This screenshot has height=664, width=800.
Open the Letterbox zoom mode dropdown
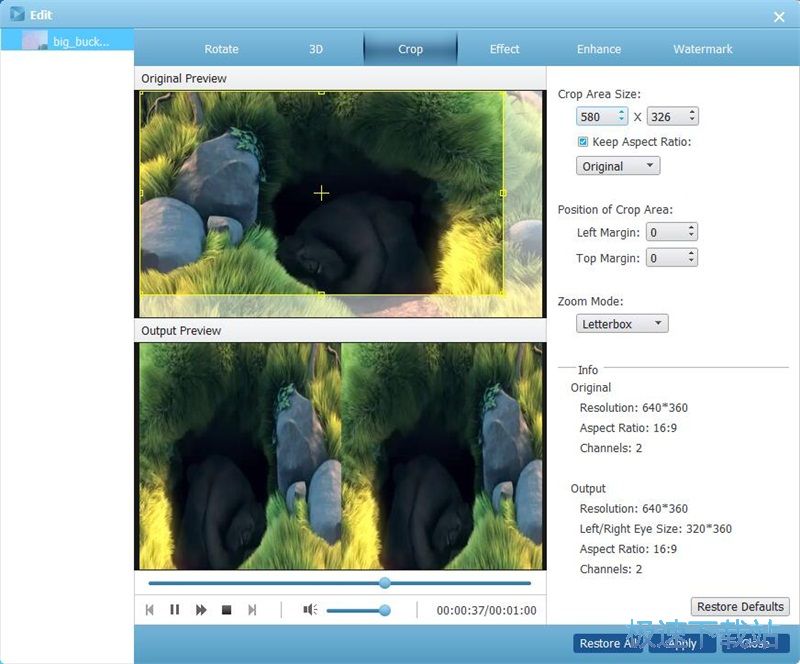[622, 324]
